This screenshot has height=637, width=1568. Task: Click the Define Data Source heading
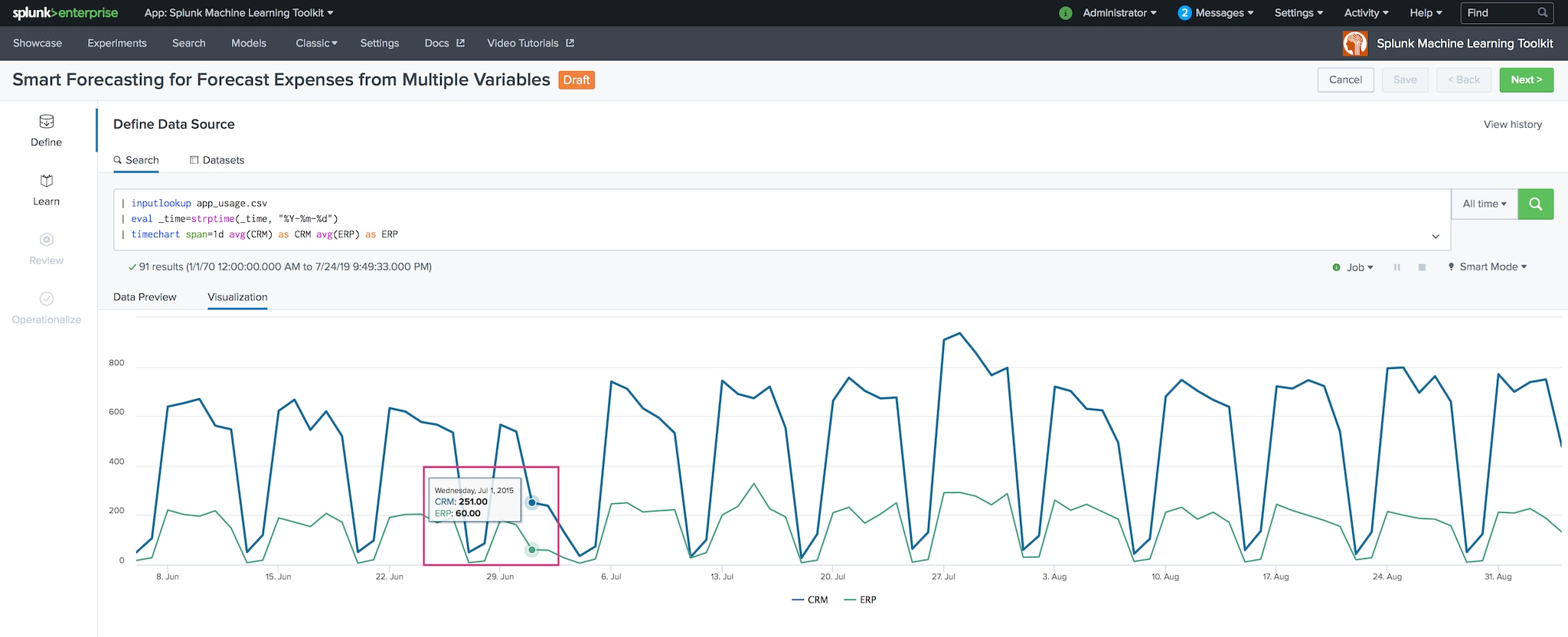click(174, 124)
